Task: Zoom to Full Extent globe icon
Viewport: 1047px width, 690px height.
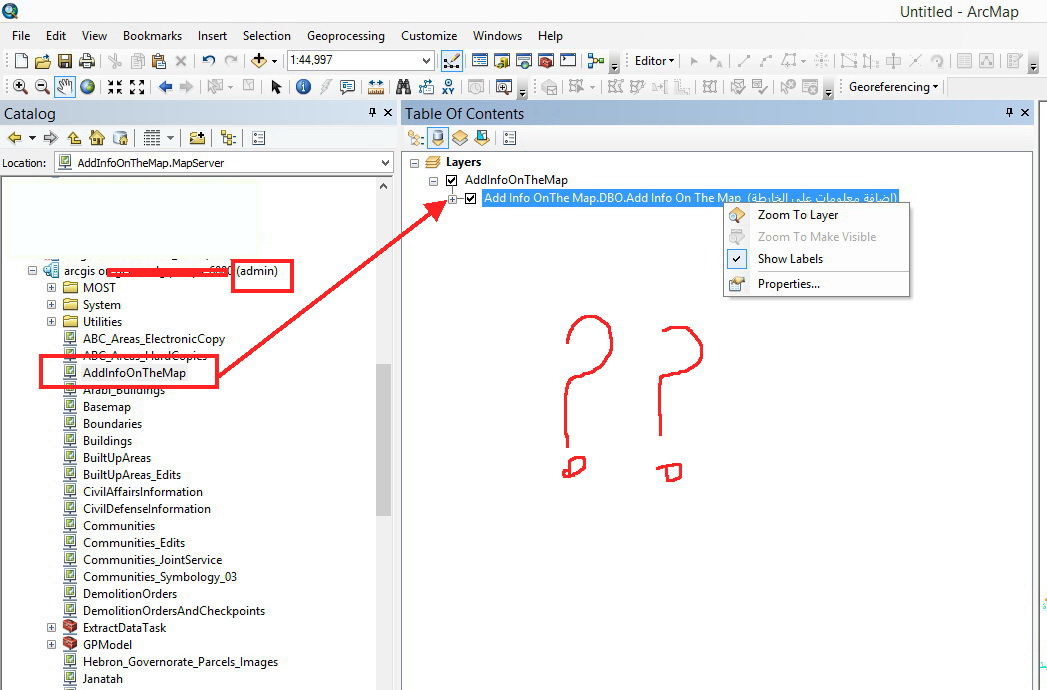Action: 87,87
